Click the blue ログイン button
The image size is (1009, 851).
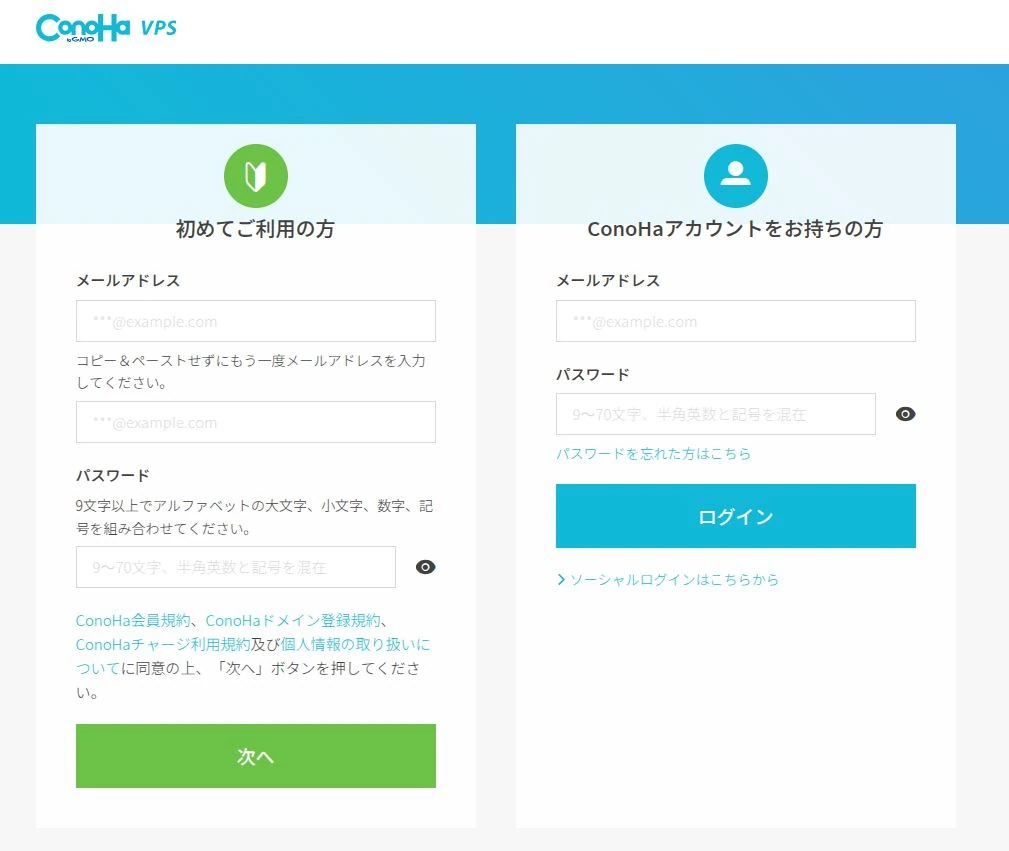736,516
